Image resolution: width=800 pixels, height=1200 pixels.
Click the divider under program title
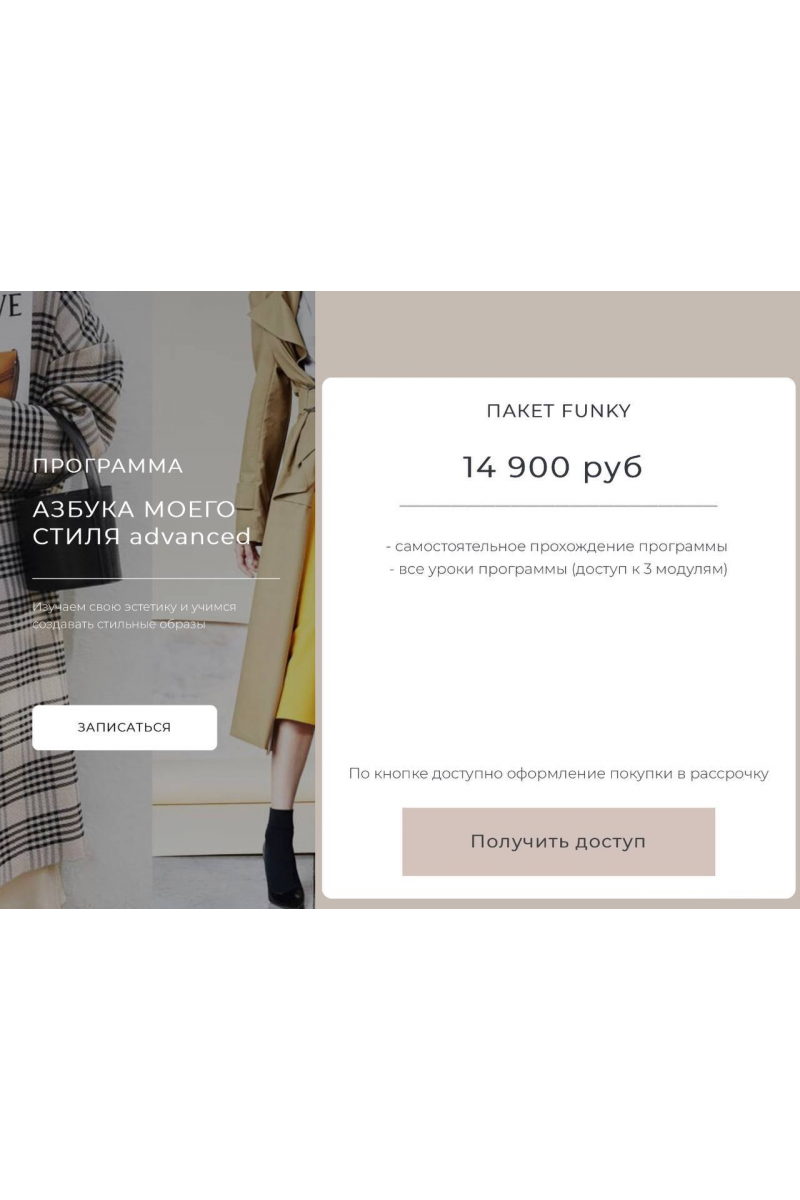tap(156, 578)
